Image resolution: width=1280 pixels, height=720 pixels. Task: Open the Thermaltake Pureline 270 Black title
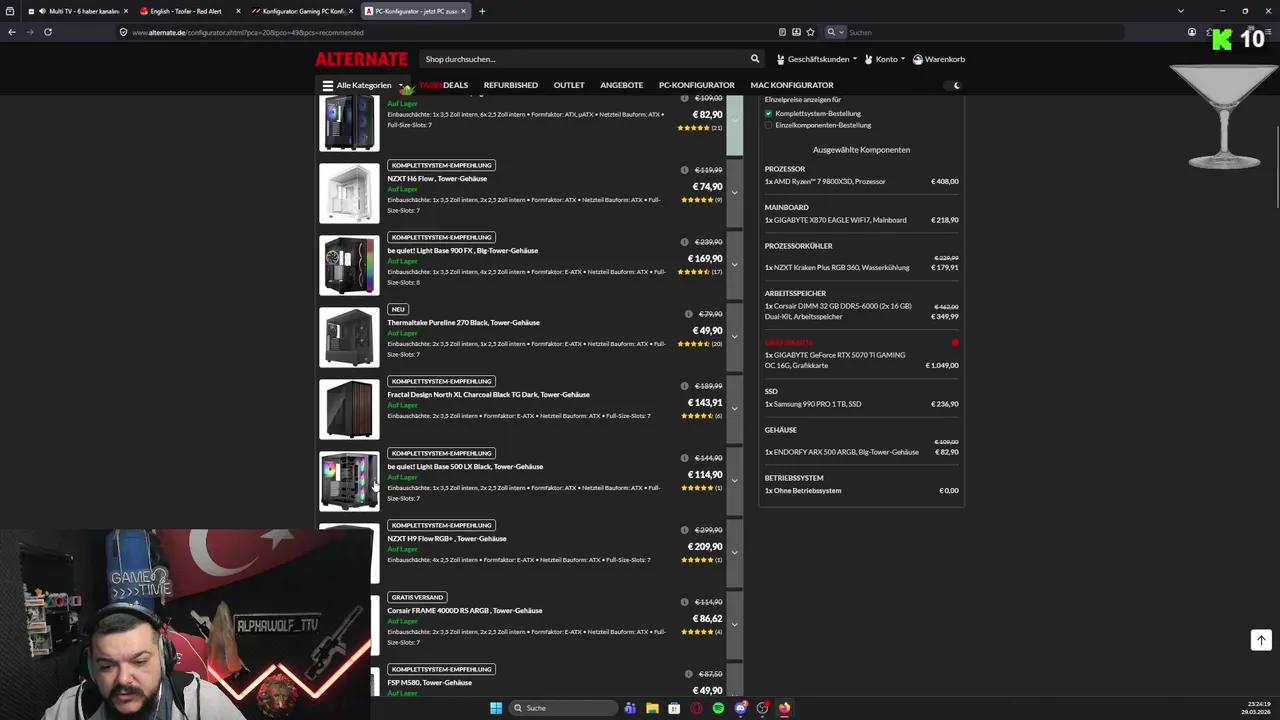[463, 322]
